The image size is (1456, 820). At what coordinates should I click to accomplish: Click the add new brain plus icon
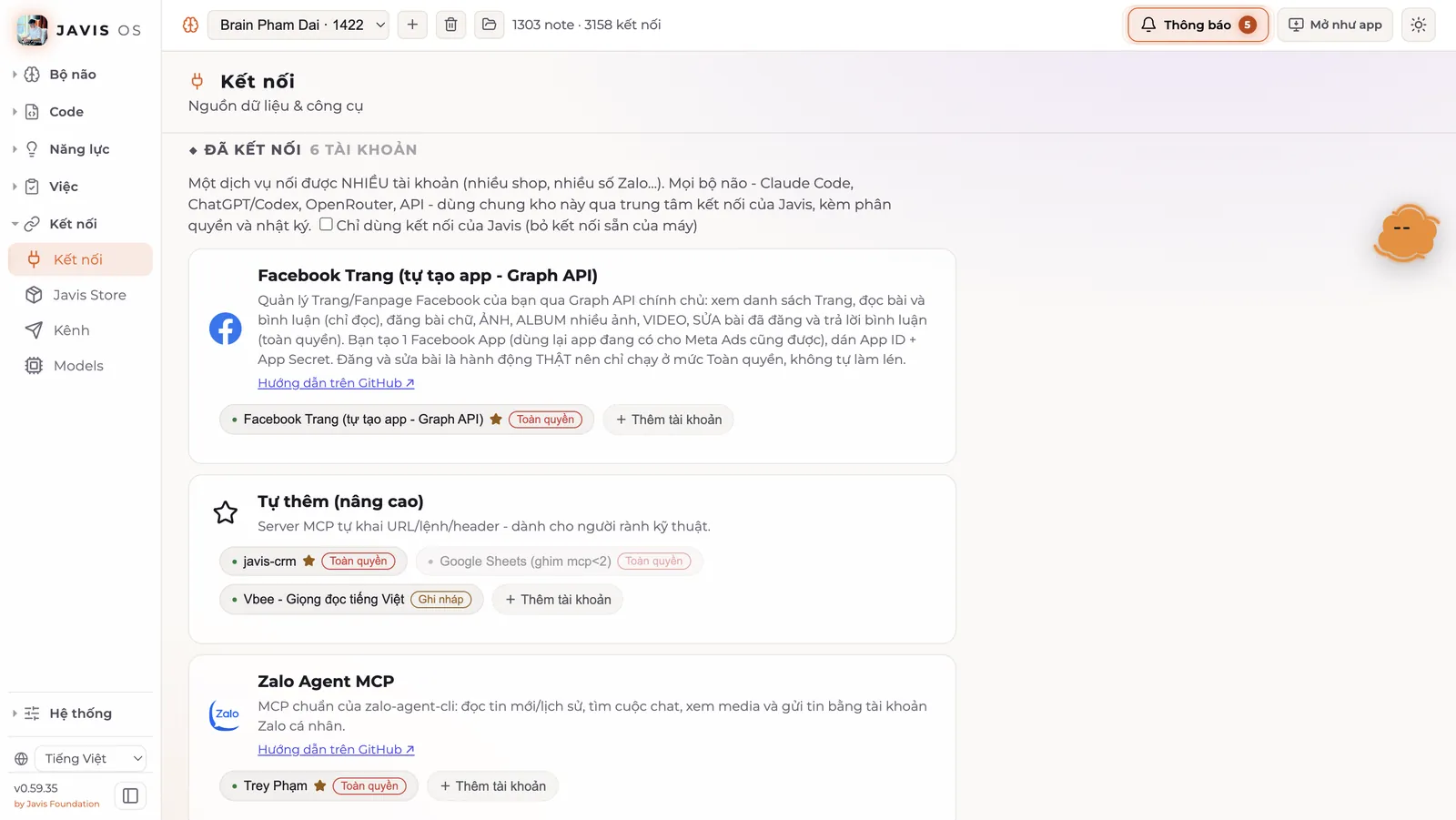412,25
